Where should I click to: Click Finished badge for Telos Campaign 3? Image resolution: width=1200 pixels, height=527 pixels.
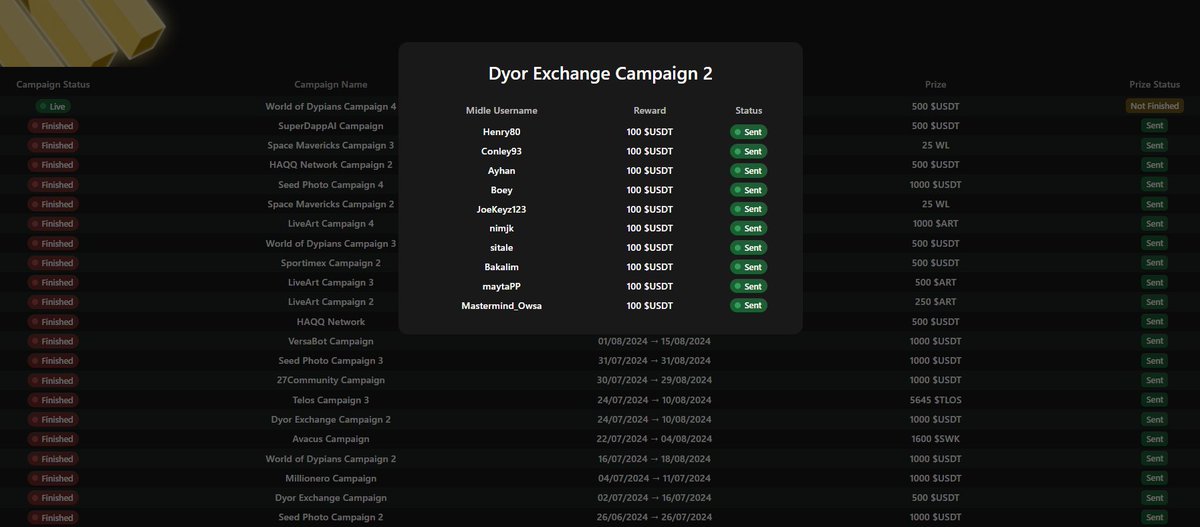(53, 400)
